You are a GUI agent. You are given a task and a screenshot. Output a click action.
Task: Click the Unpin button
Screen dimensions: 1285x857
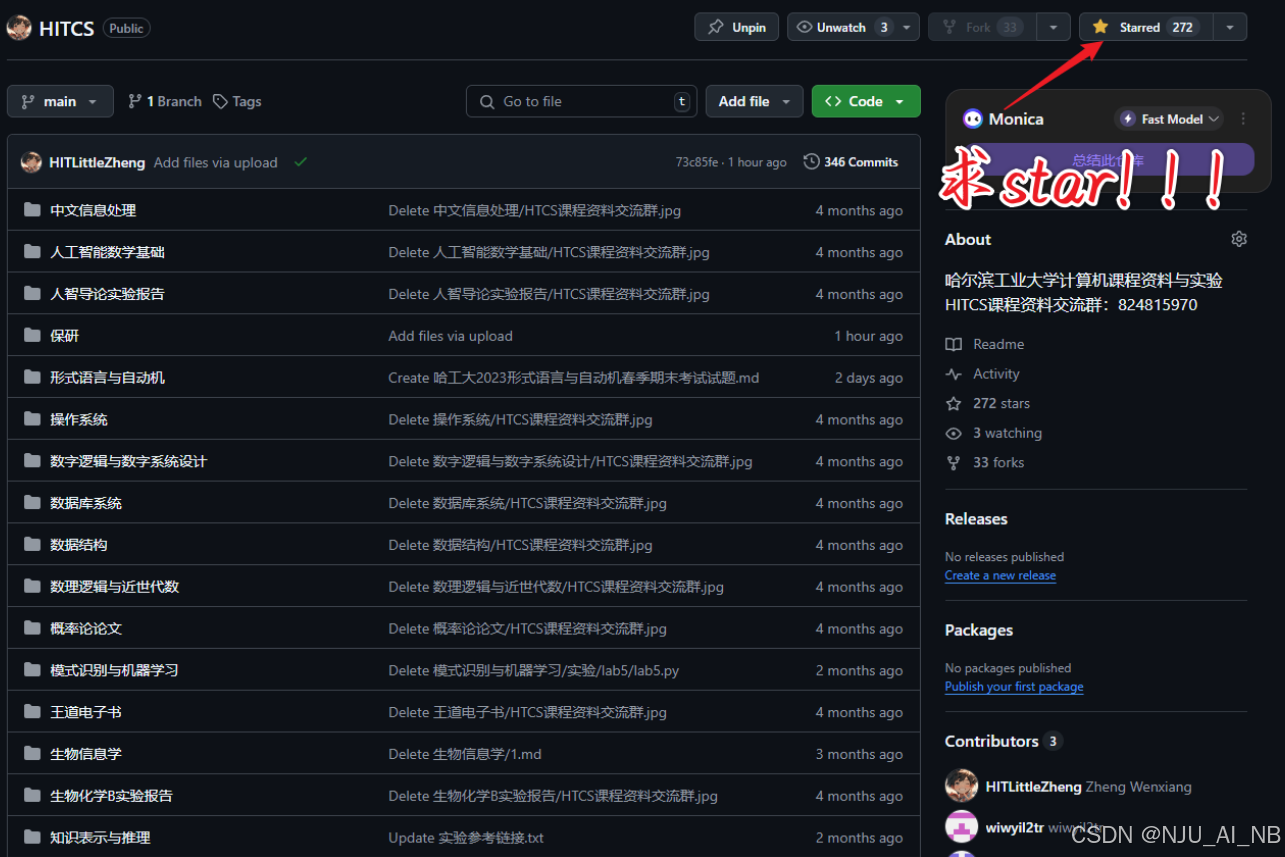coord(736,28)
